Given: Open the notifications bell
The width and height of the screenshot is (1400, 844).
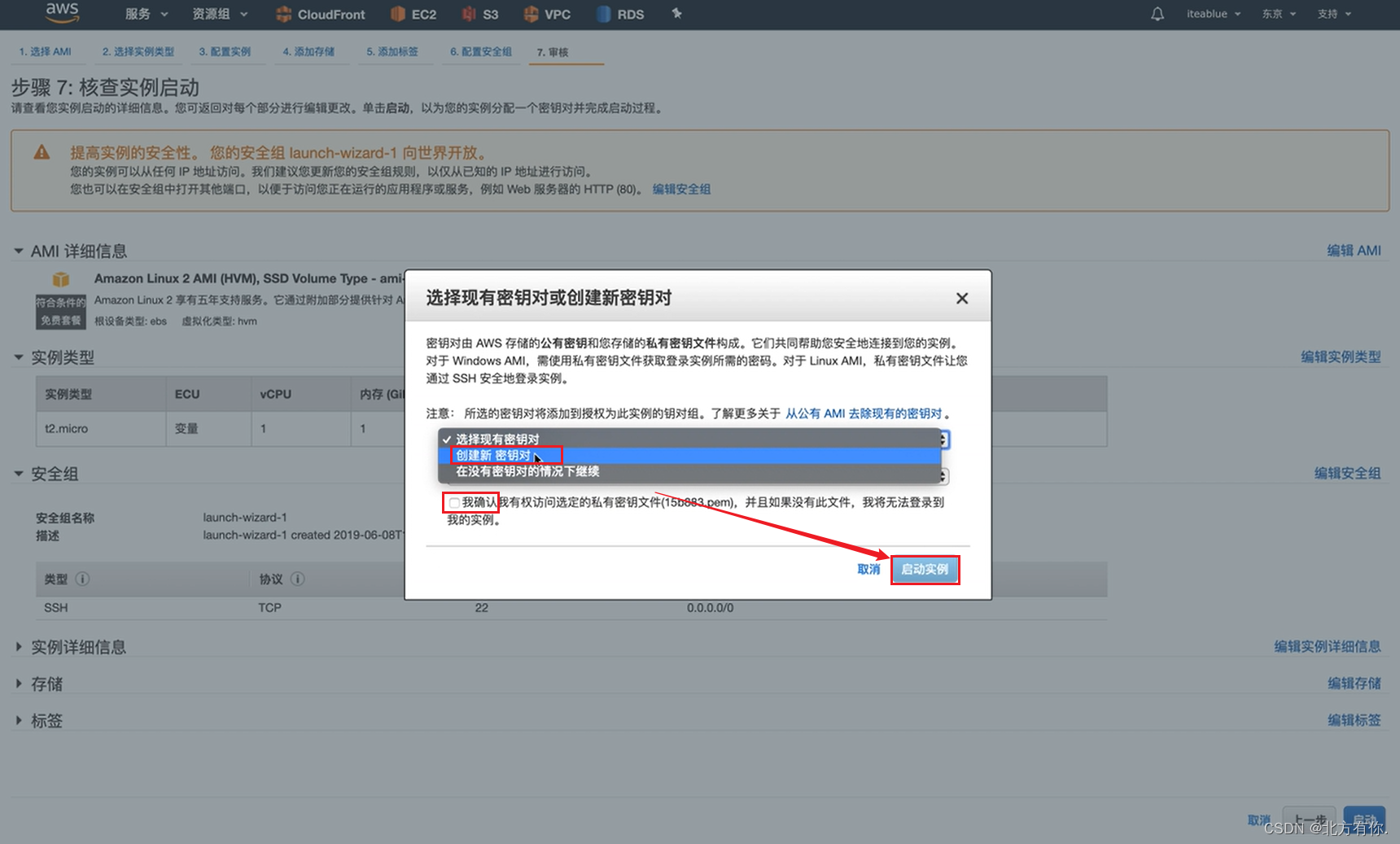Looking at the screenshot, I should 1157,13.
